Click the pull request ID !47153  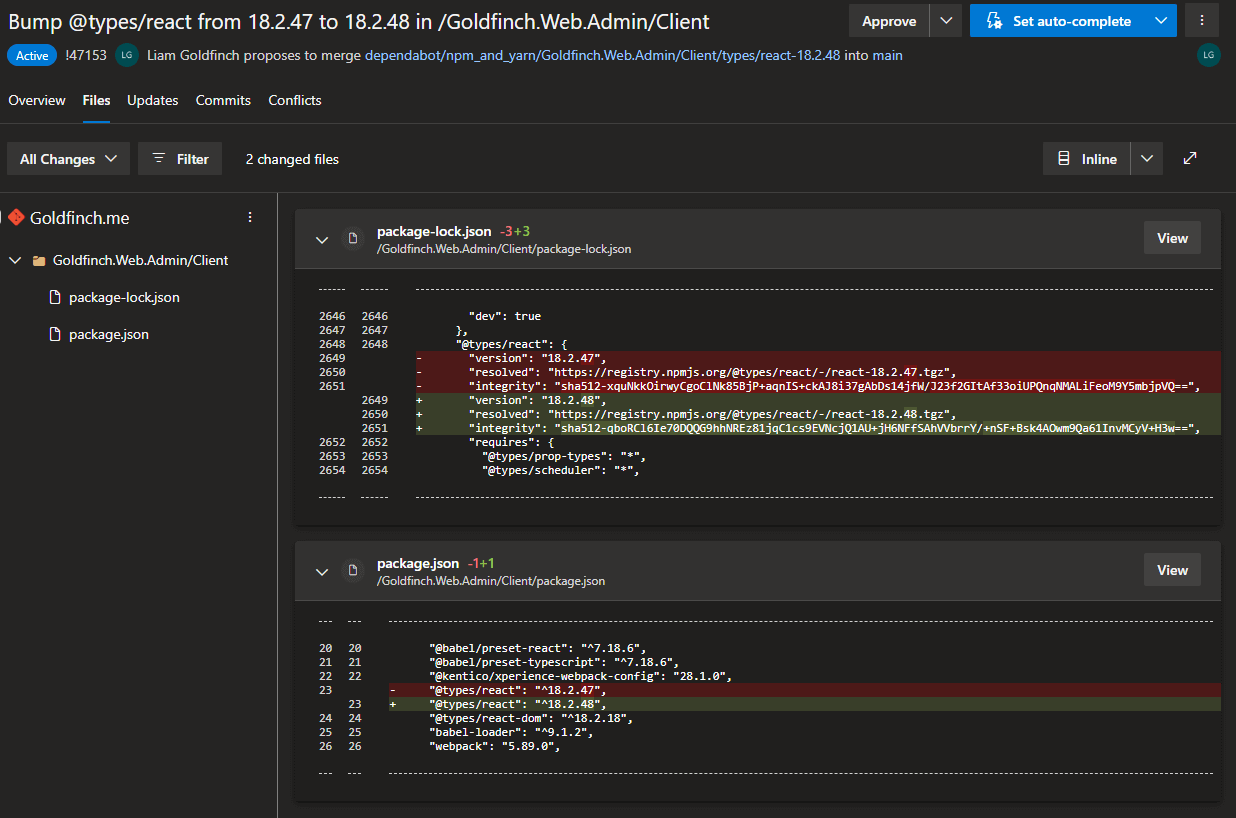point(86,56)
